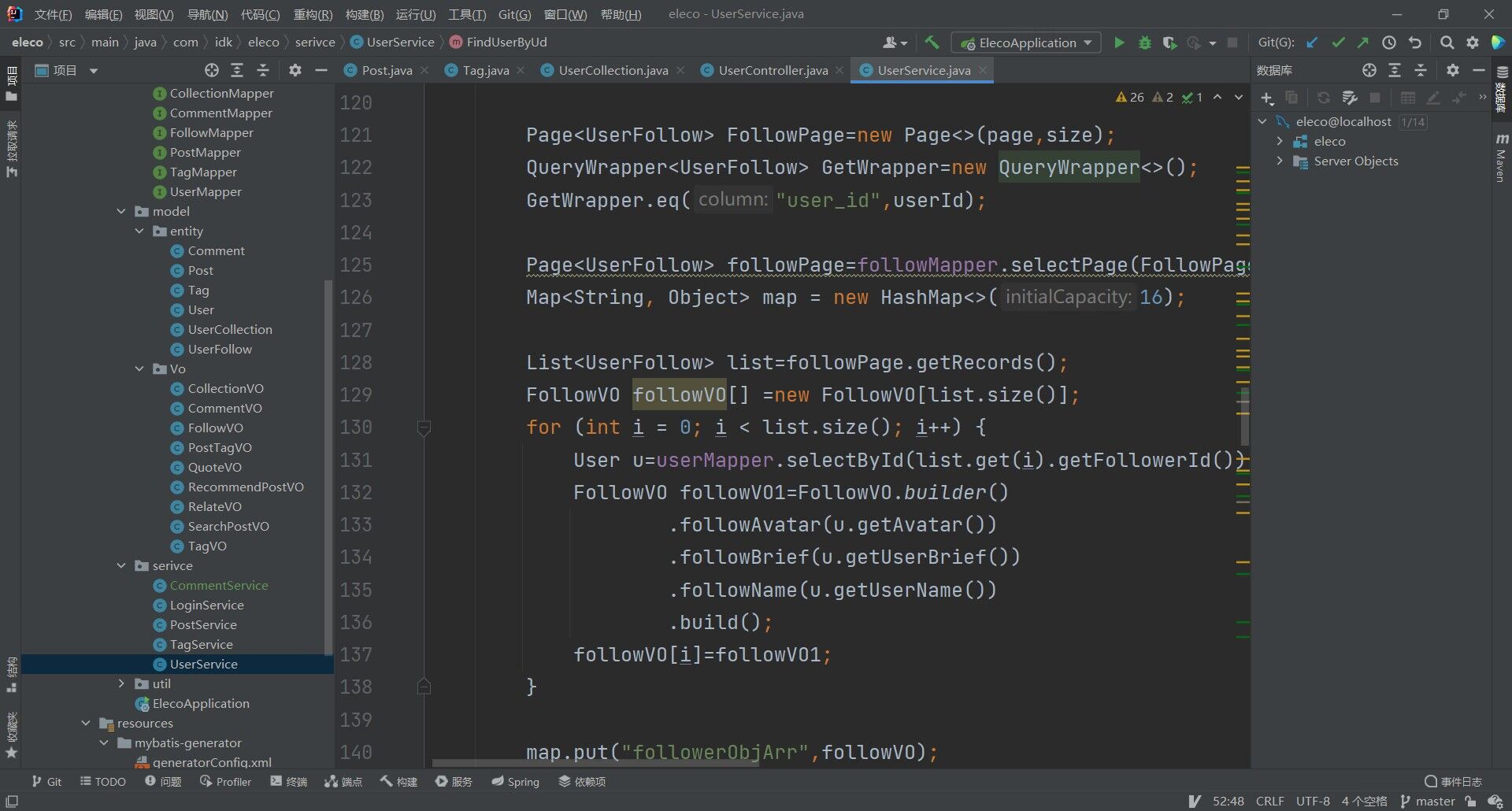Image resolution: width=1512 pixels, height=811 pixels.
Task: Open TODO tool window
Action: coord(102,781)
